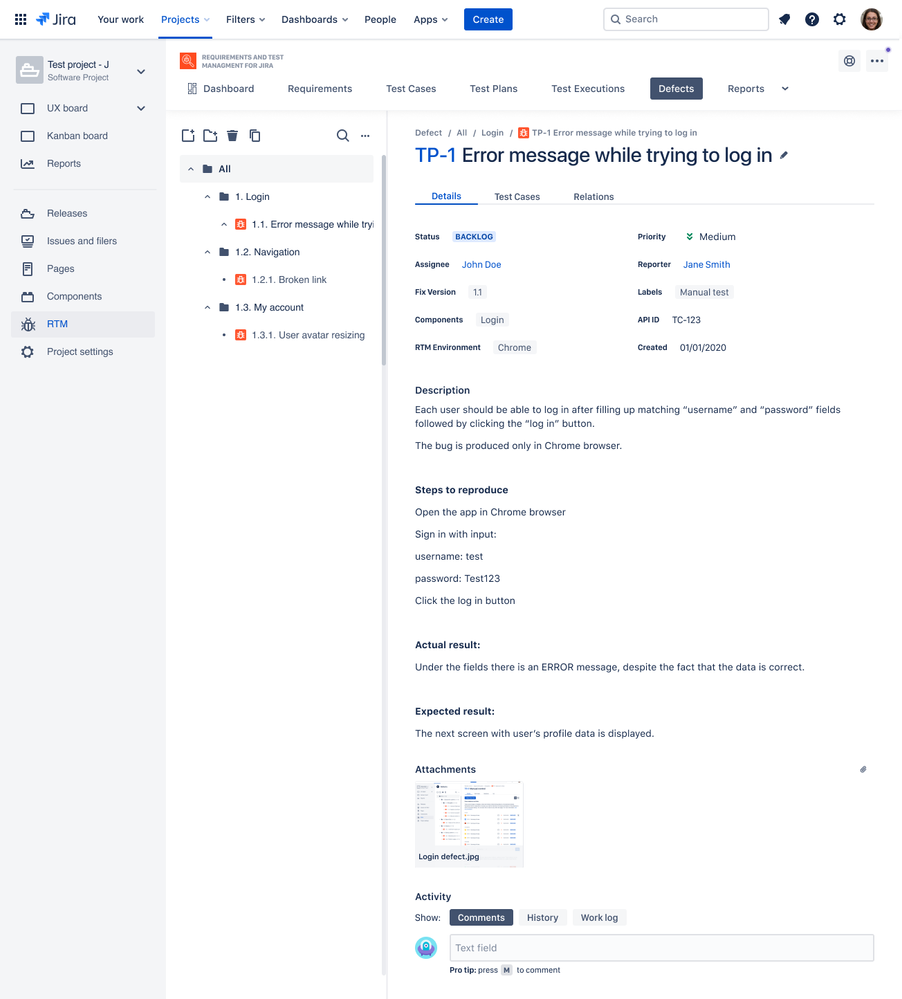
Task: Collapse the Test project - J sidebar section
Action: tap(140, 70)
